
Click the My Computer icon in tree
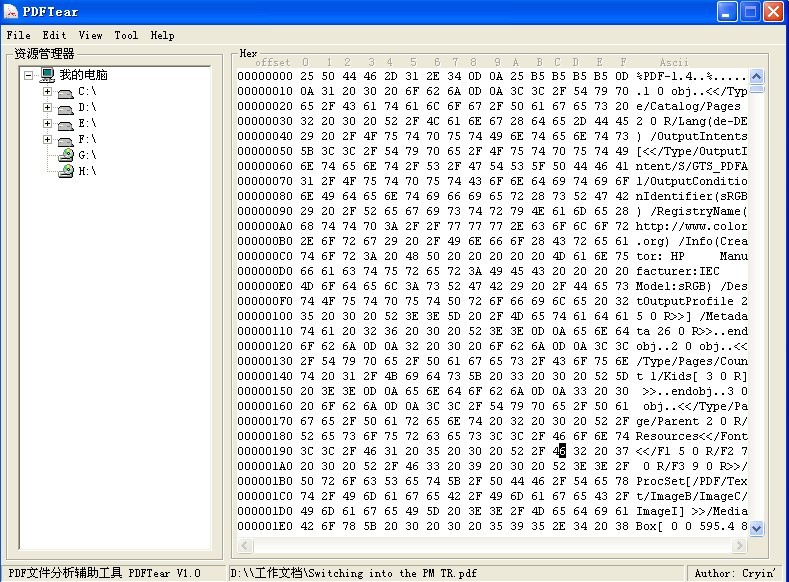coord(46,75)
